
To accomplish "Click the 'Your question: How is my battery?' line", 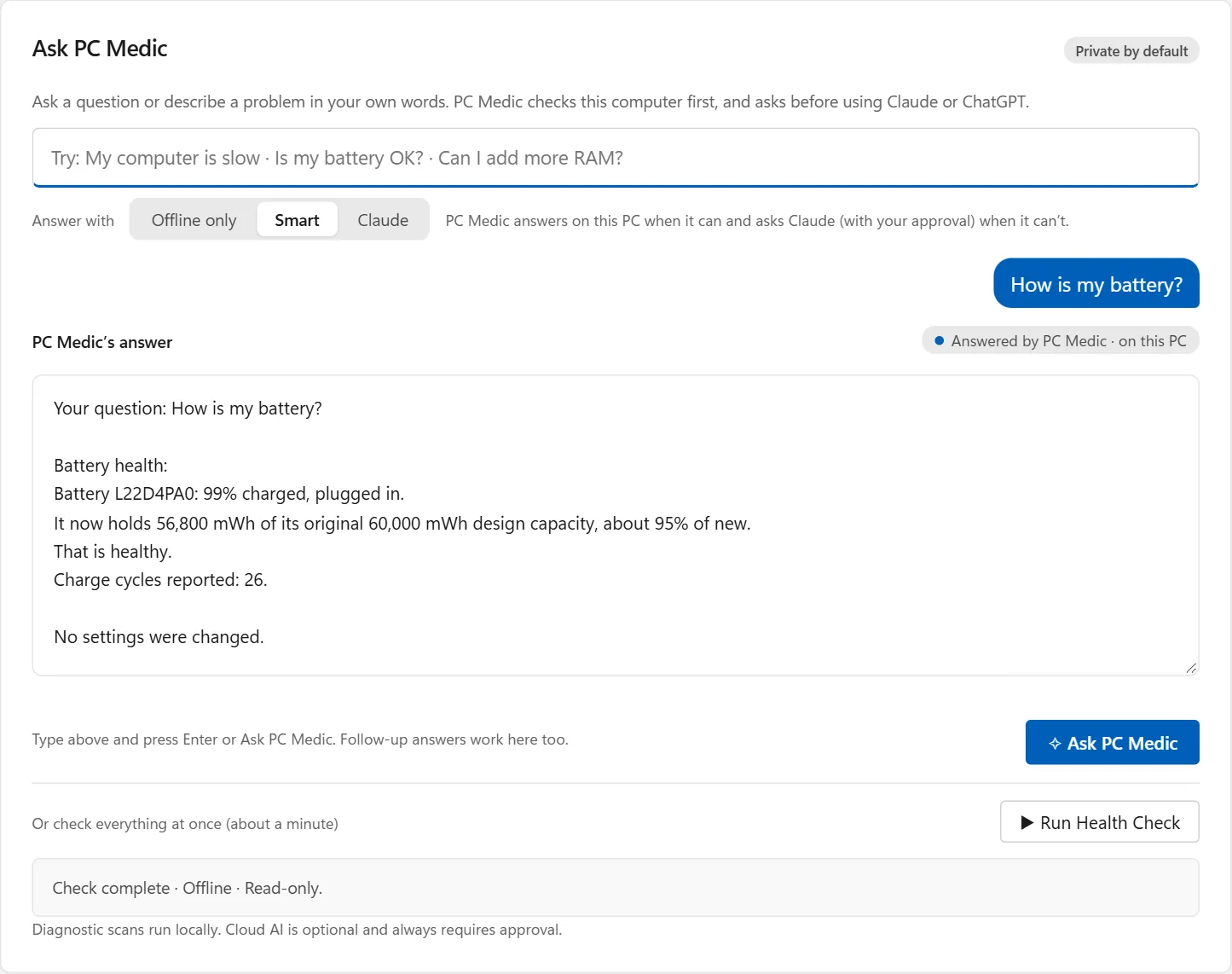I will 188,409.
